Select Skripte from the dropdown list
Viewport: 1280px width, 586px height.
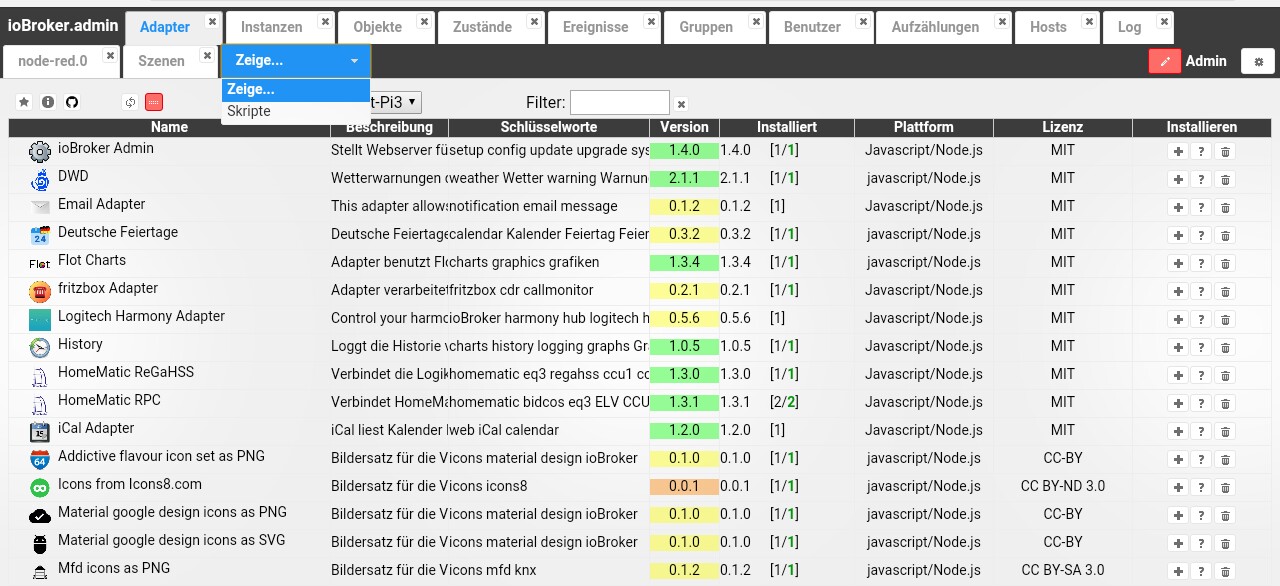pyautogui.click(x=296, y=111)
